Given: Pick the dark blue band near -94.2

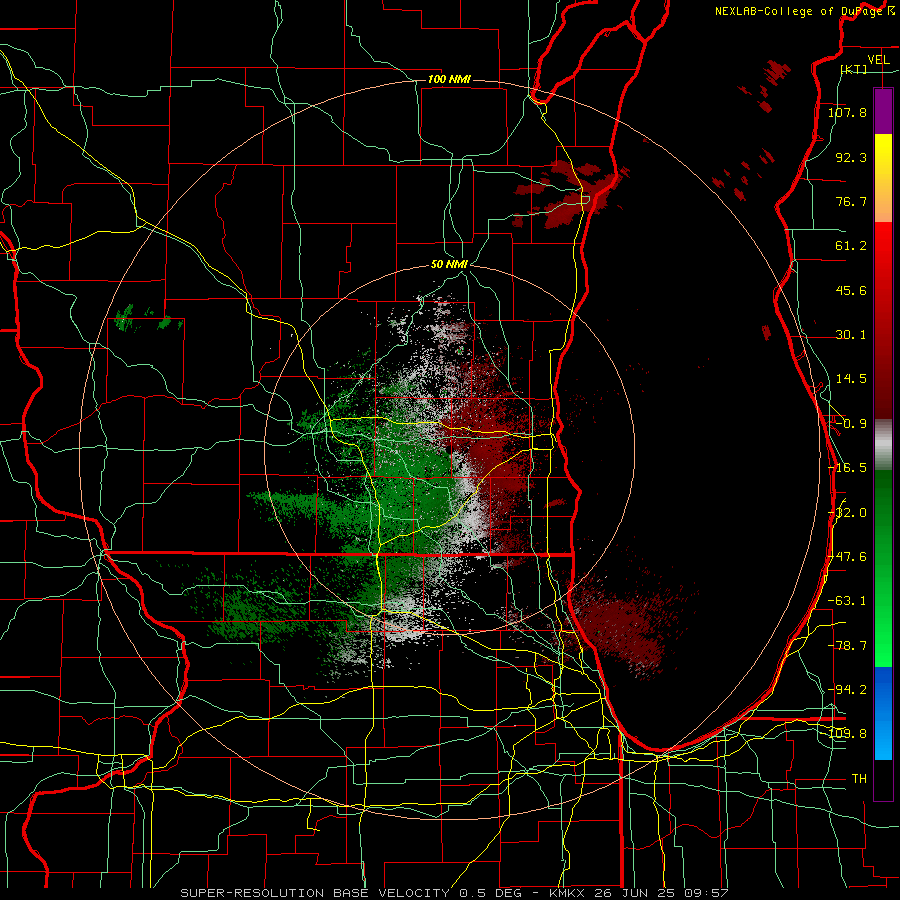Looking at the screenshot, I should coord(883,689).
